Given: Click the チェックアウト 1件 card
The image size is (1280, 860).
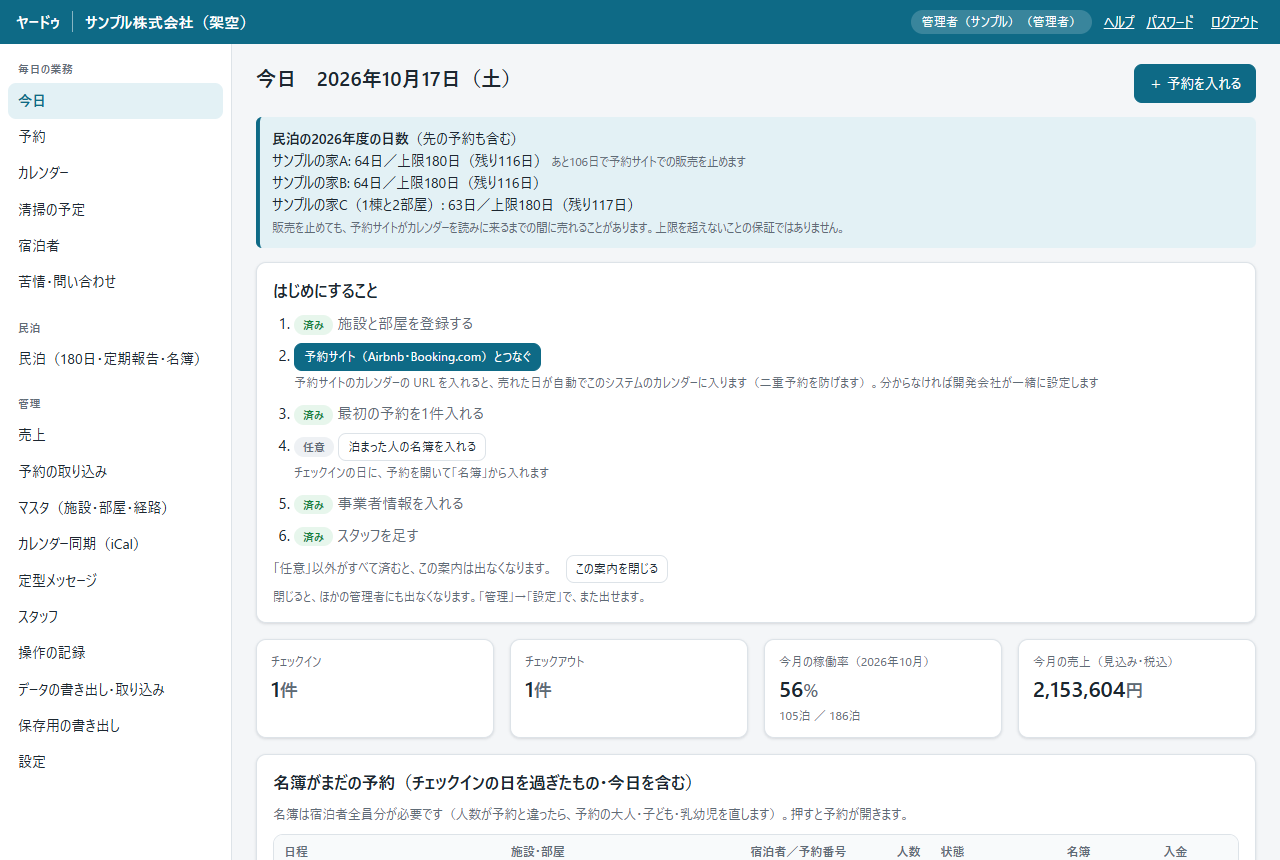Looking at the screenshot, I should click(x=629, y=689).
